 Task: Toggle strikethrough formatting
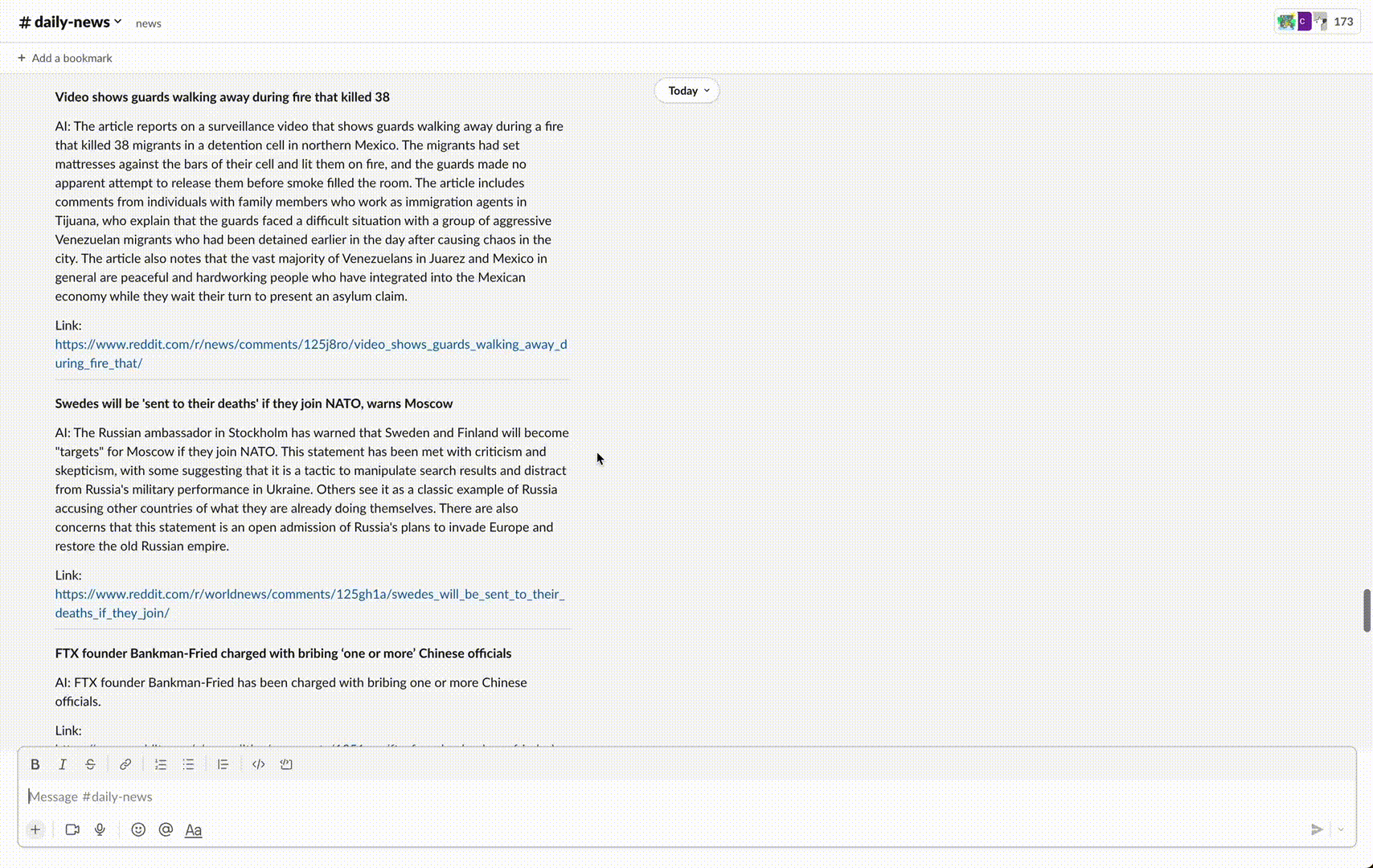(x=90, y=764)
